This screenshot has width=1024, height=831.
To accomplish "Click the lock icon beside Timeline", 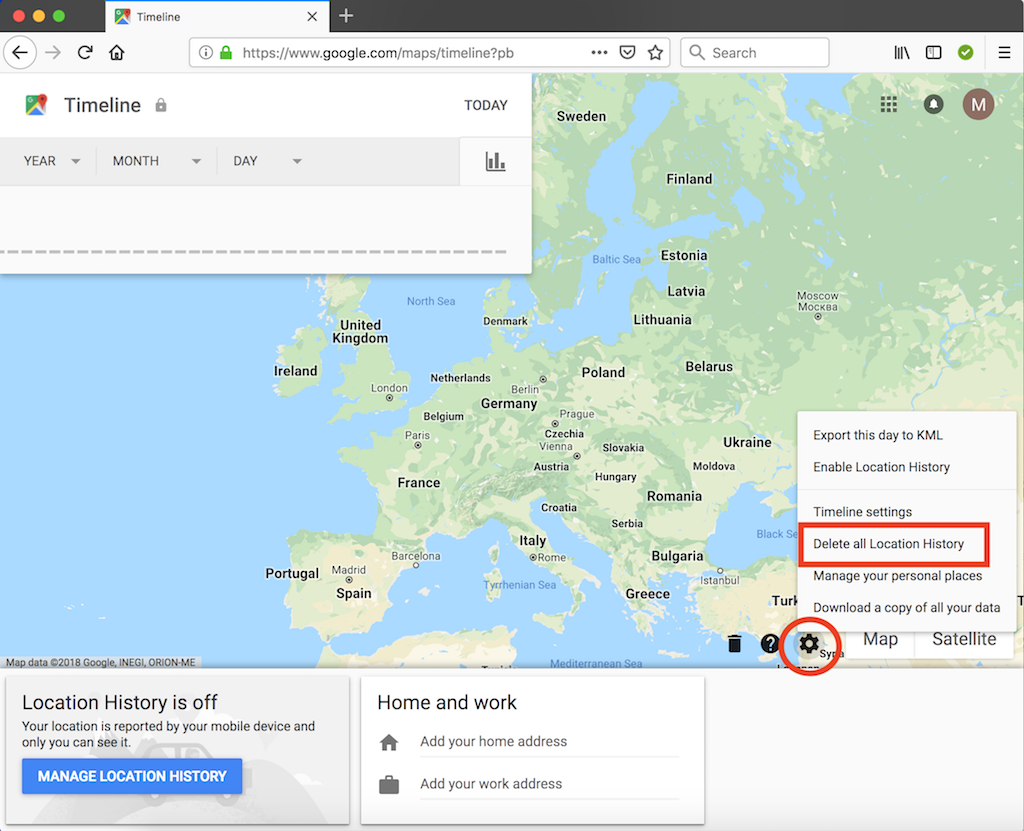I will coord(161,105).
